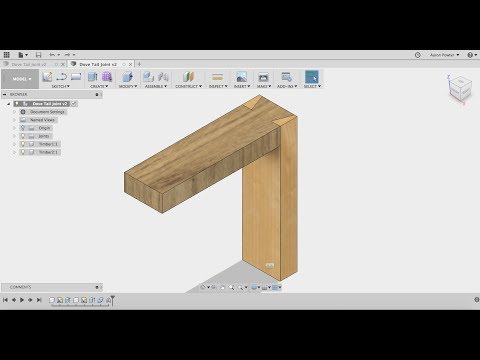The image size is (480, 360).
Task: Open SKETCH menu
Action: tap(60, 86)
